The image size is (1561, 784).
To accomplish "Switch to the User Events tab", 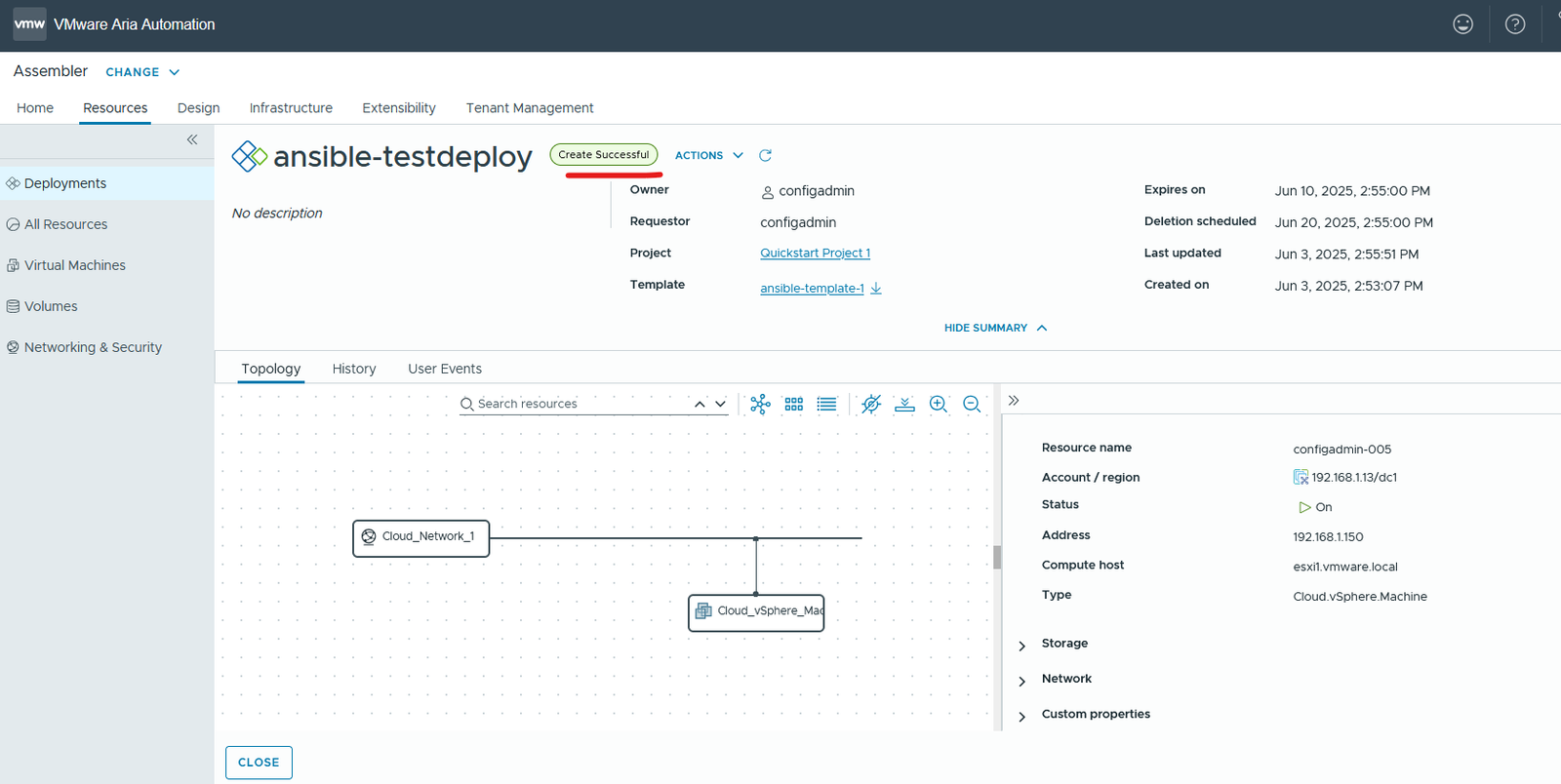I will pos(445,369).
